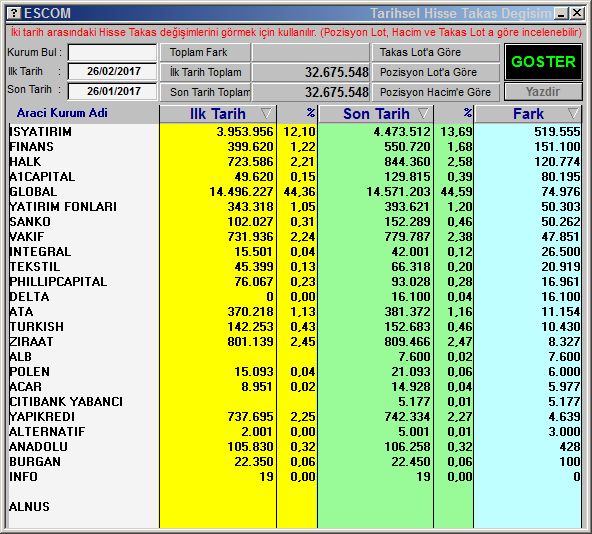Click the GOSTER button
Viewport: 592px width, 534px height.
tap(543, 62)
